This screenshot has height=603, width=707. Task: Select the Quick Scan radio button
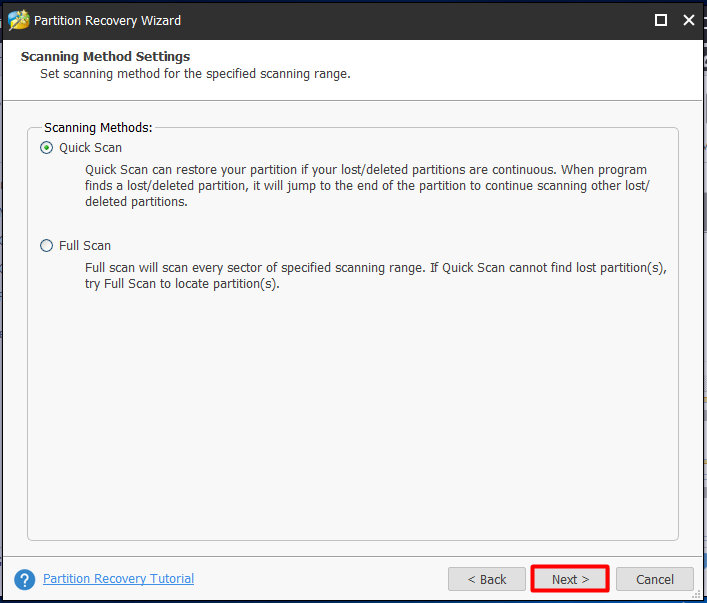click(46, 147)
